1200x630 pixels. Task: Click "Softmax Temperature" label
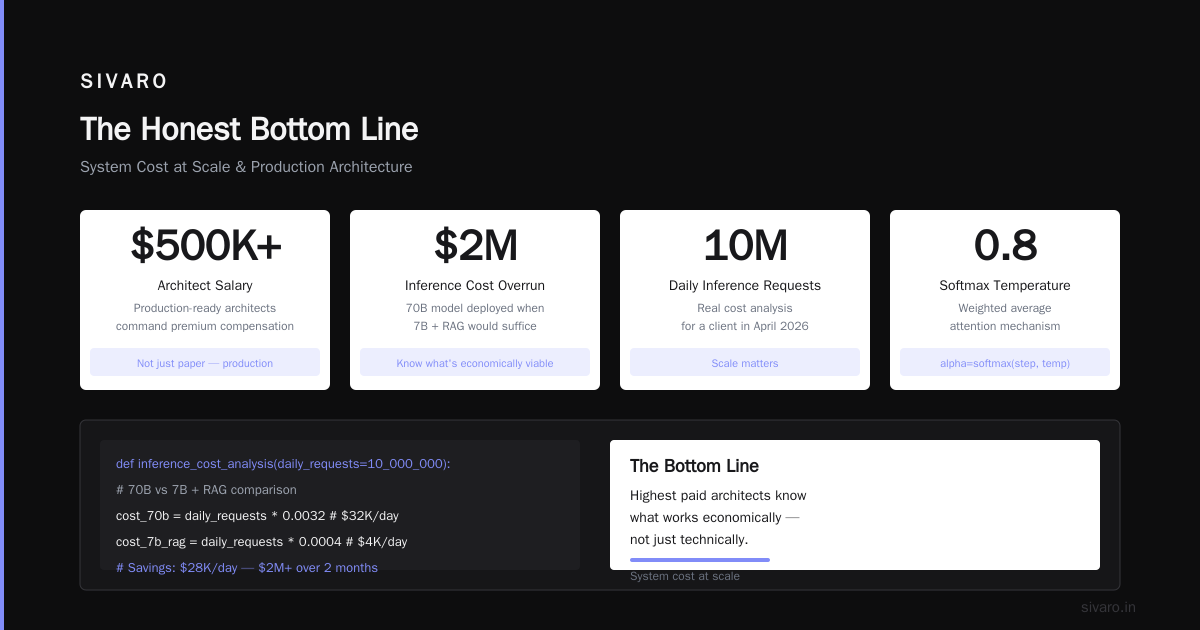pos(1005,286)
